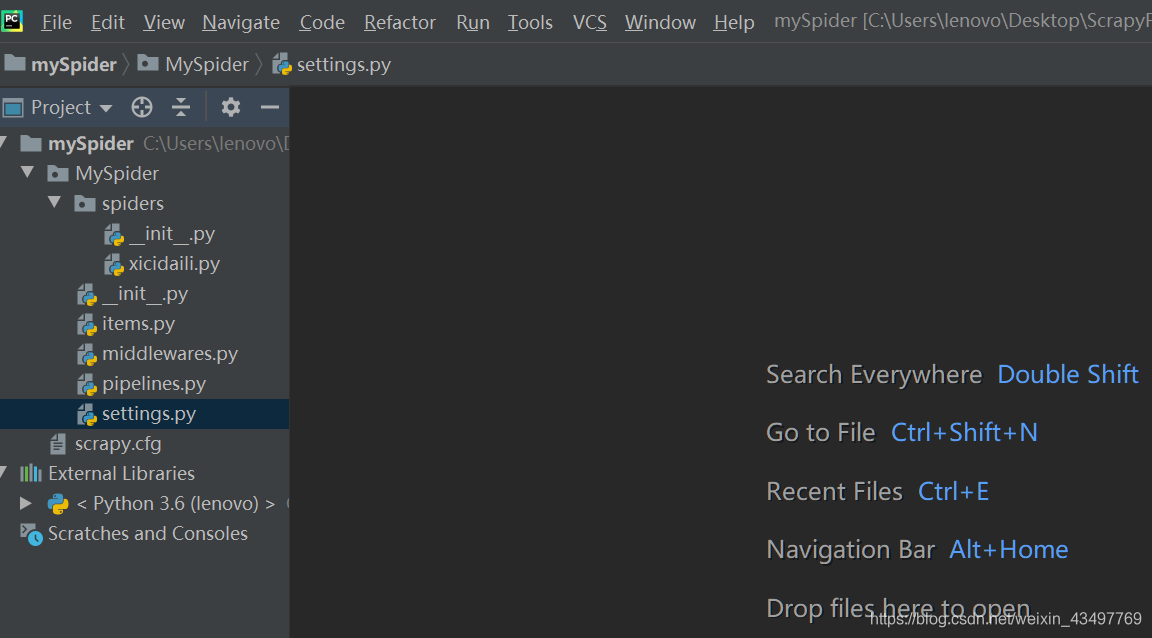Open the Navigate menu

pos(241,23)
